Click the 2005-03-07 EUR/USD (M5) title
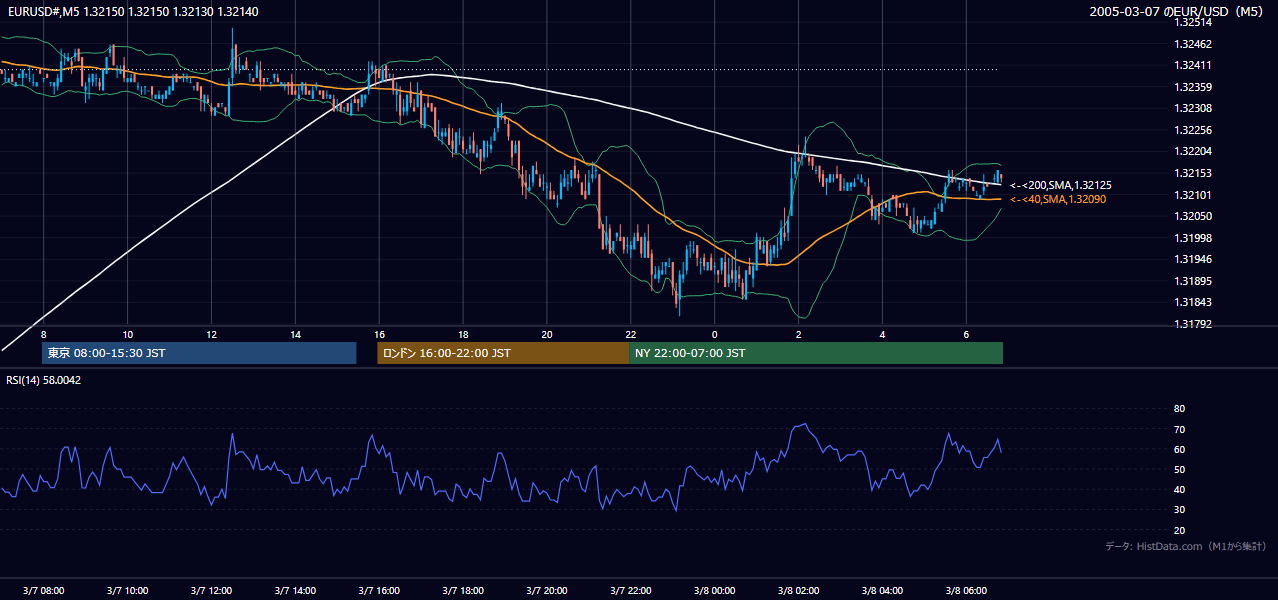This screenshot has height=600, width=1278. point(1176,11)
